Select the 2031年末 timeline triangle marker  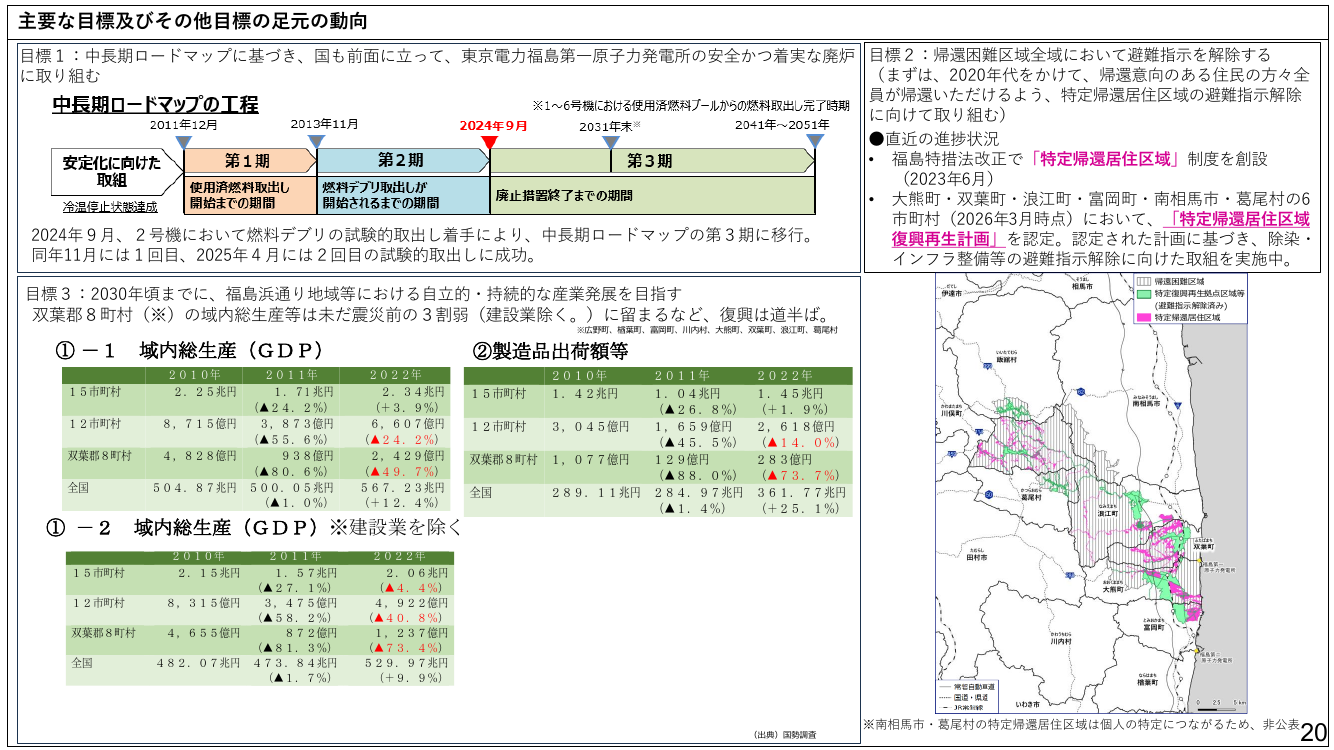pyautogui.click(x=612, y=141)
